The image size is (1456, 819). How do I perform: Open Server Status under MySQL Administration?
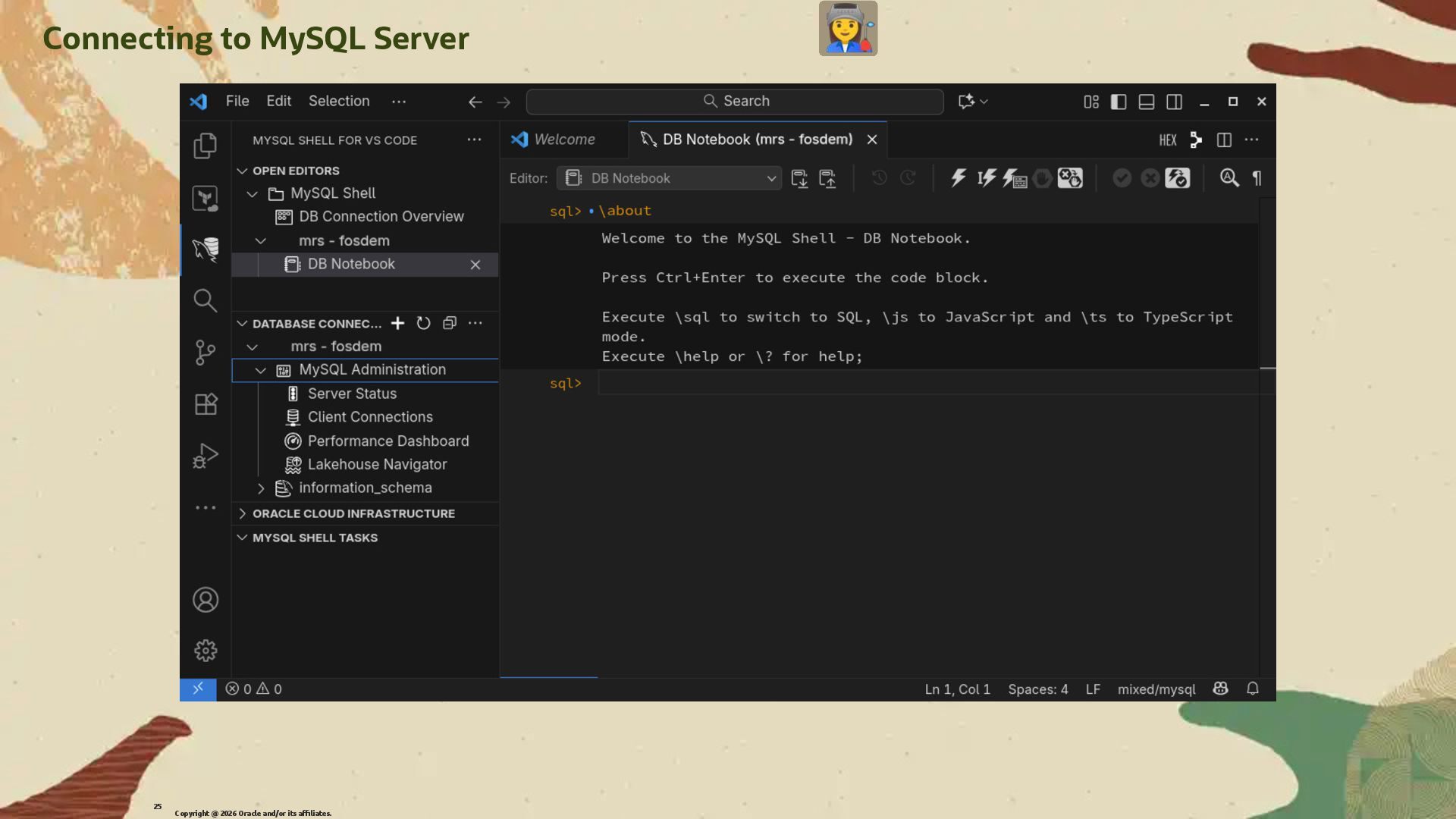[x=352, y=394]
